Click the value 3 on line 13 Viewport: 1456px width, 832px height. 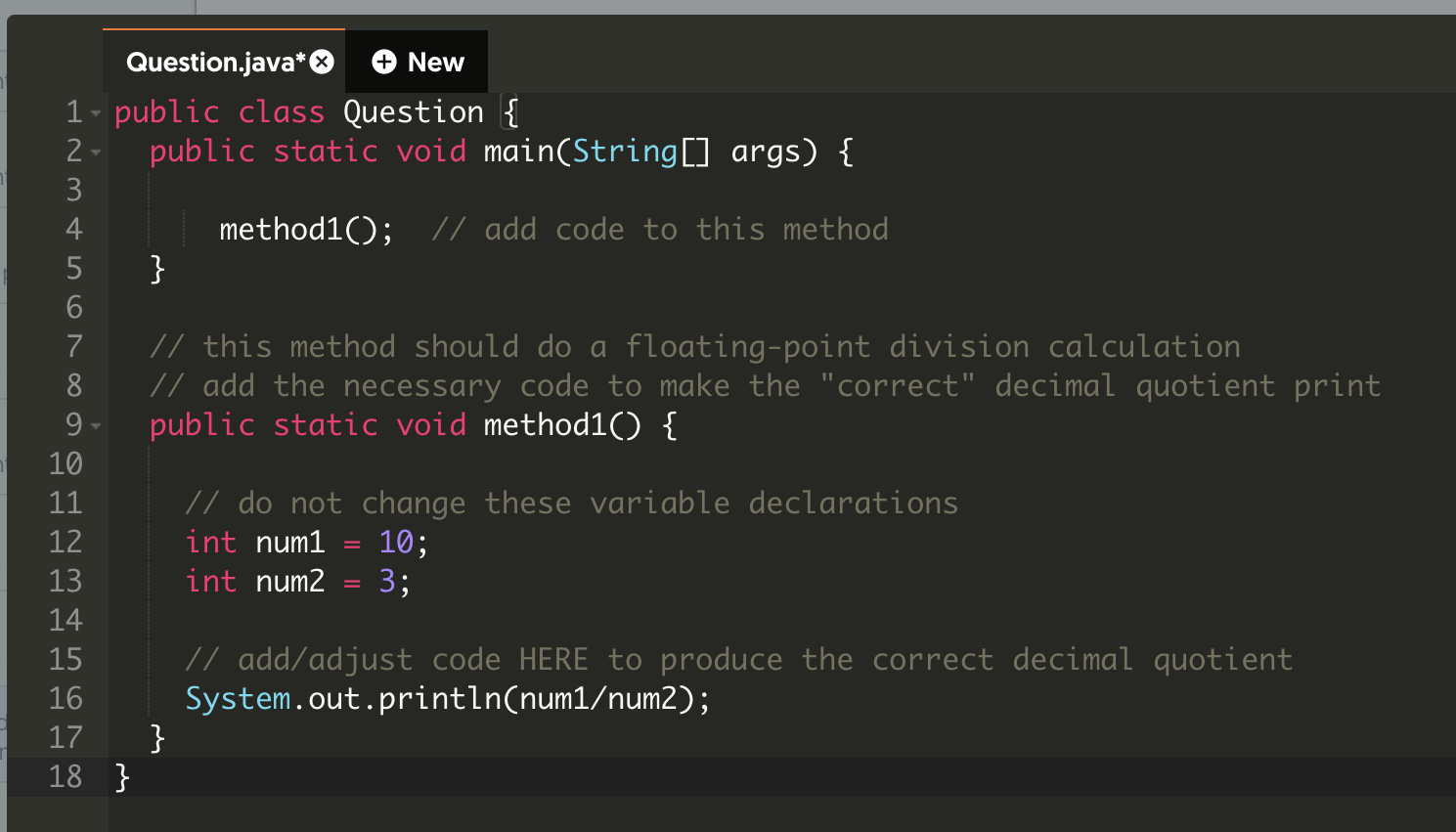point(387,581)
